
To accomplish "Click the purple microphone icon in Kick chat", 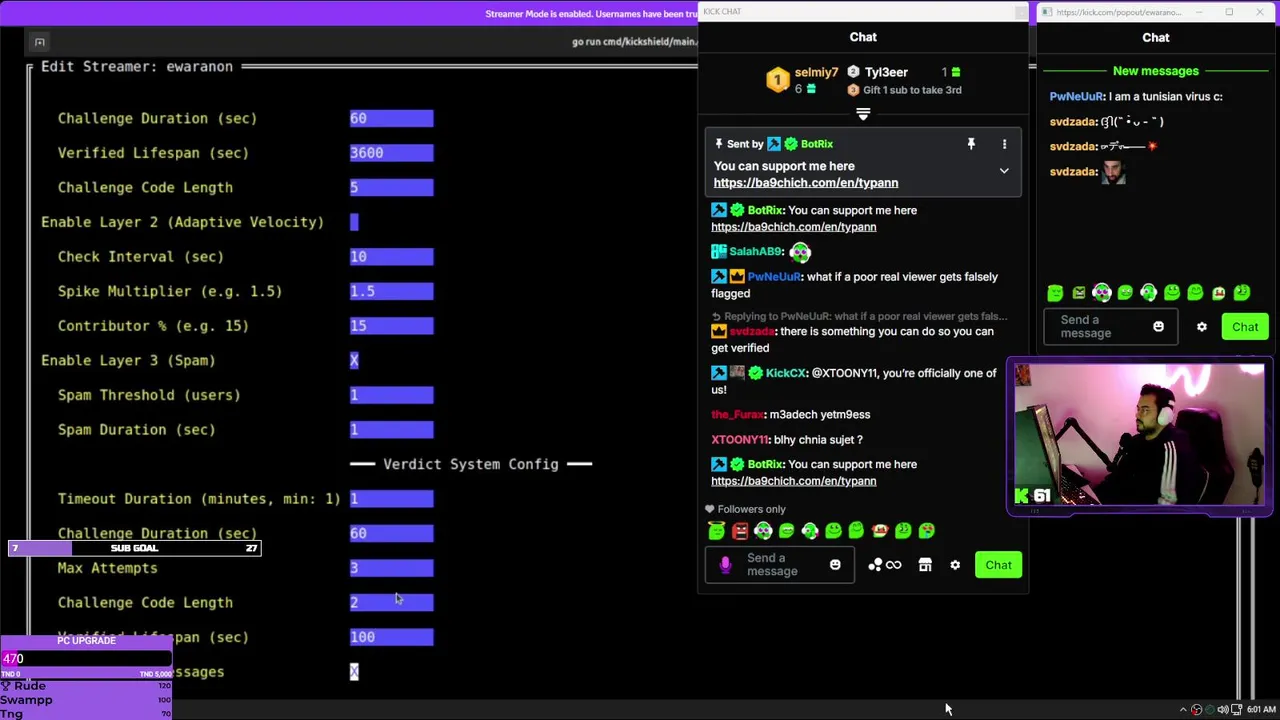I will pyautogui.click(x=726, y=565).
